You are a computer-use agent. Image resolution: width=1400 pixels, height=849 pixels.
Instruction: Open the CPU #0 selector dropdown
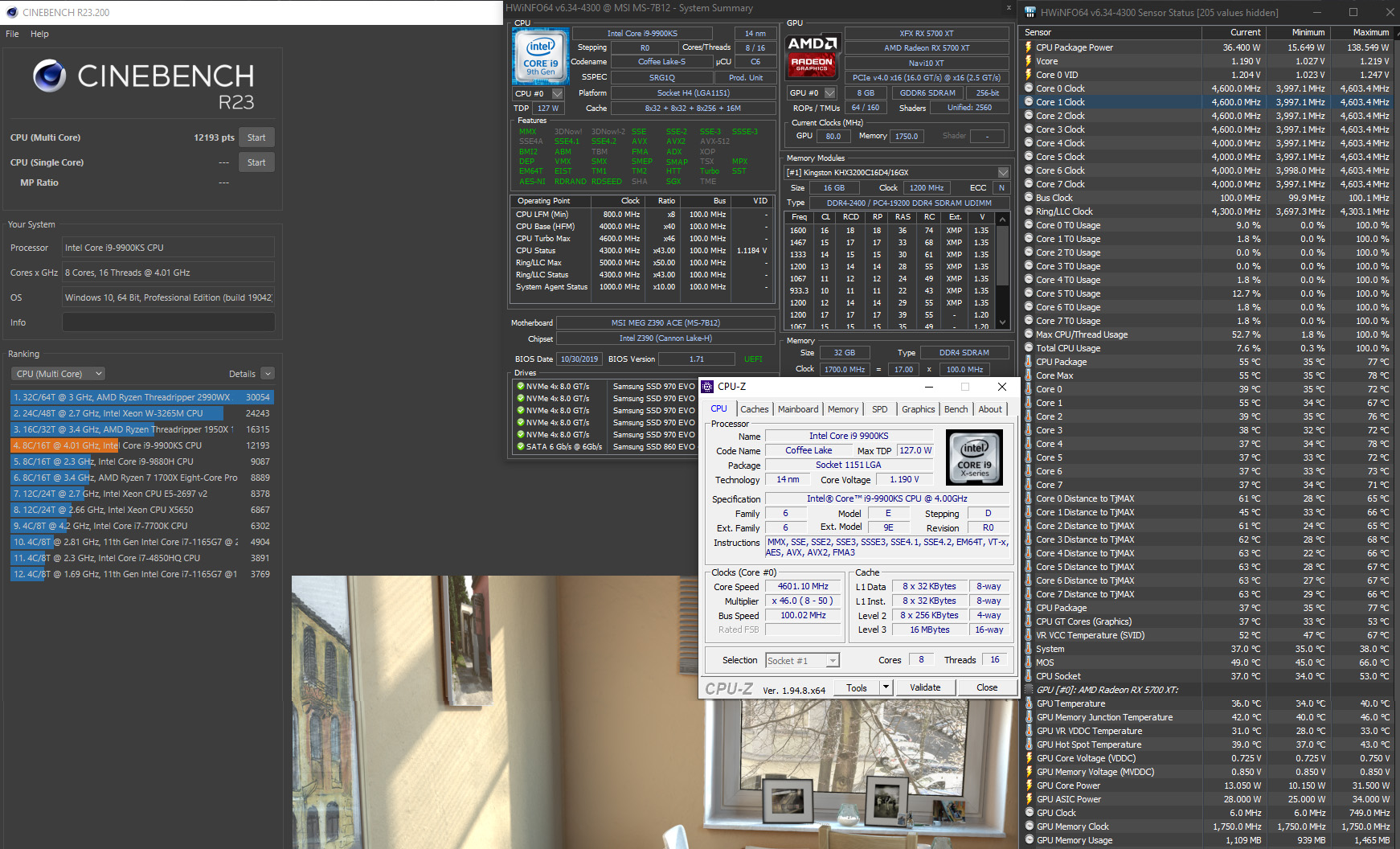tap(557, 93)
